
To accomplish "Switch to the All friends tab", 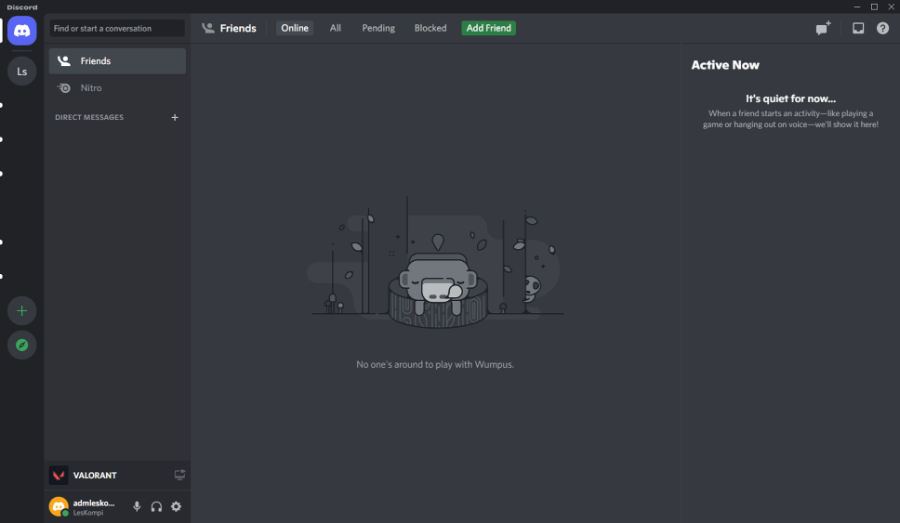I will (335, 28).
